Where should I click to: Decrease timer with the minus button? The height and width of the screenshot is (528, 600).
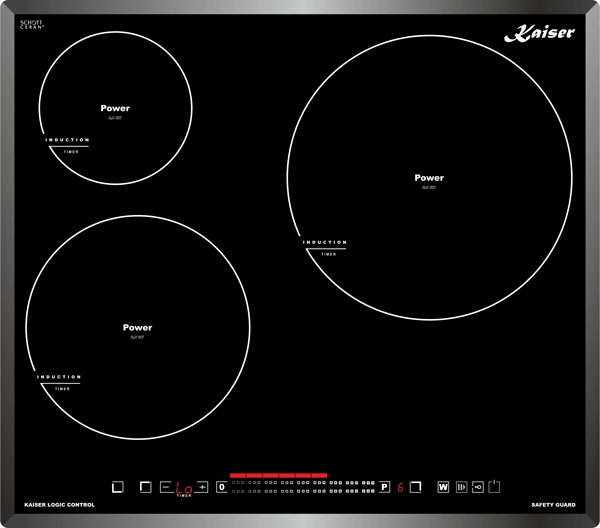165,487
